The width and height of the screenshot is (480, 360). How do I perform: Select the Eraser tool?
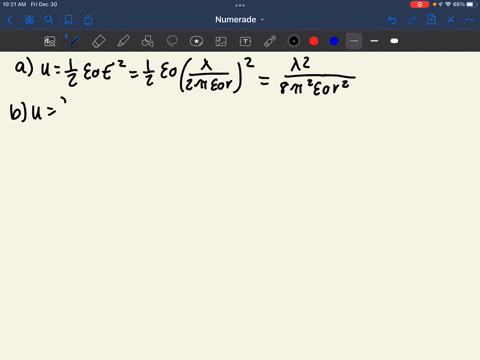(98, 41)
